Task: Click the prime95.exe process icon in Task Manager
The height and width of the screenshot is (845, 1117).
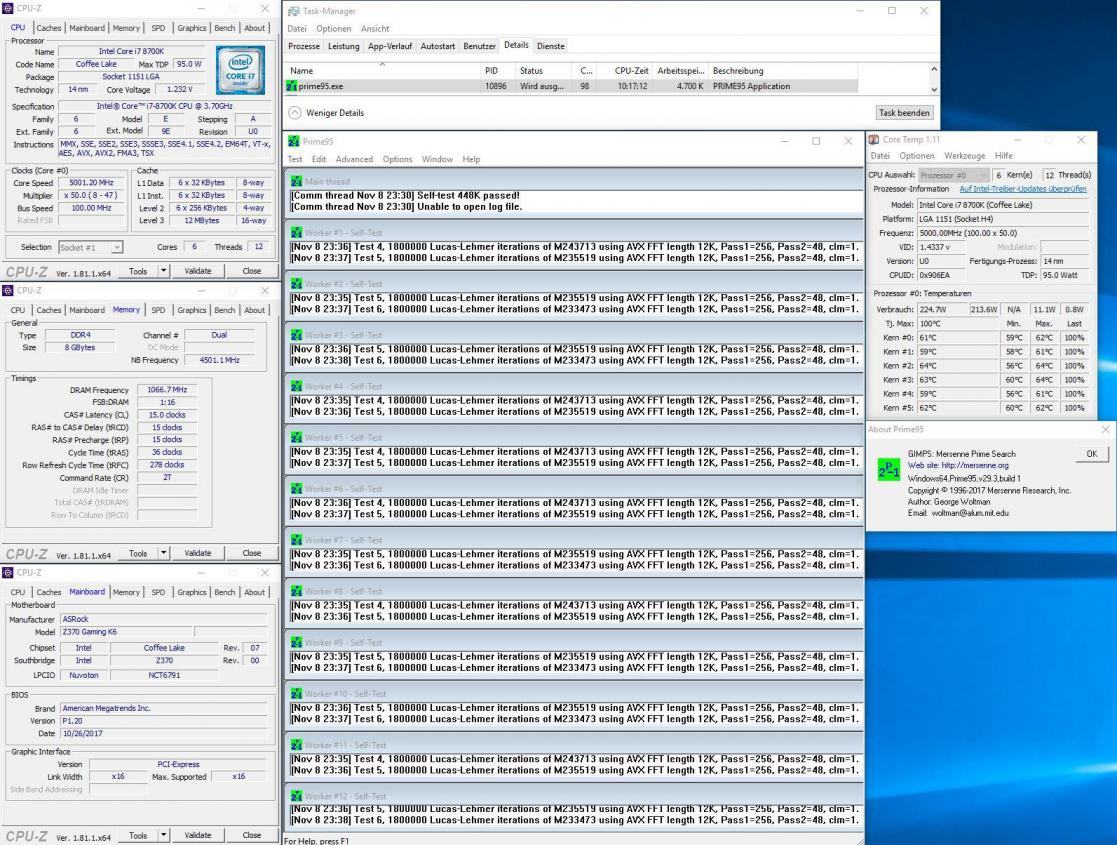Action: click(292, 86)
